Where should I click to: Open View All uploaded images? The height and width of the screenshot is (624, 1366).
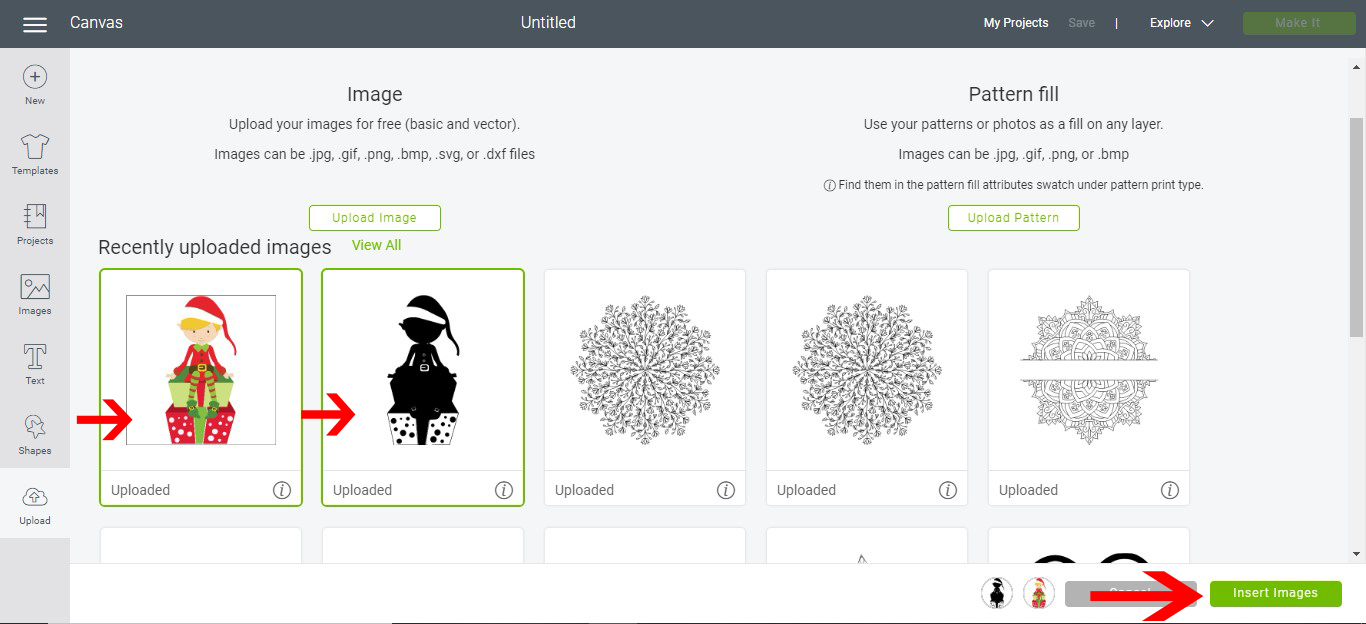pos(376,245)
